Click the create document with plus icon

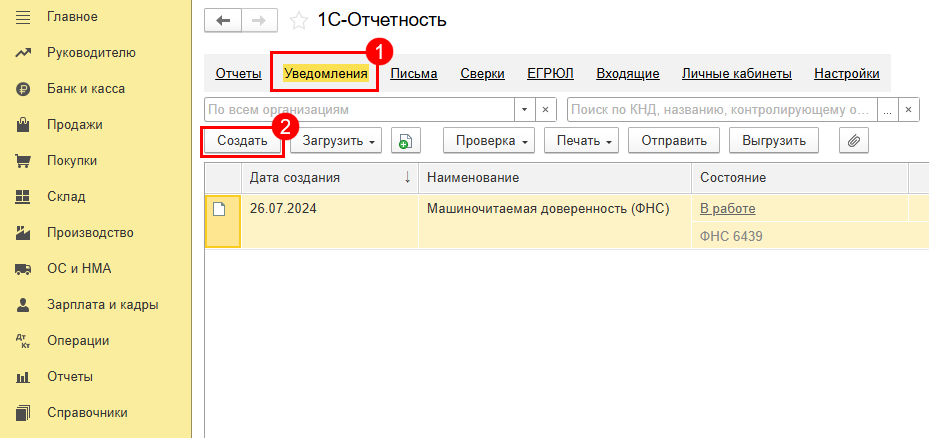point(405,141)
